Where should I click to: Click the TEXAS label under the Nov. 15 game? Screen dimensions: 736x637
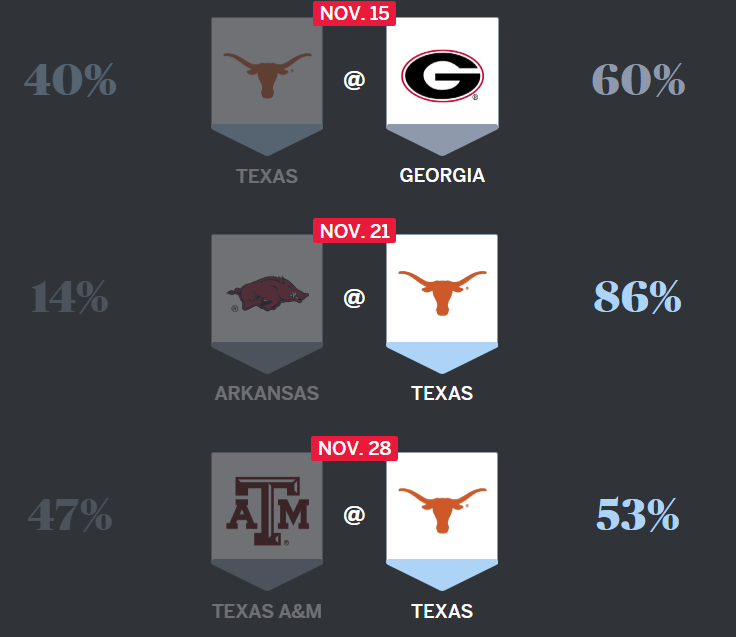pyautogui.click(x=267, y=176)
